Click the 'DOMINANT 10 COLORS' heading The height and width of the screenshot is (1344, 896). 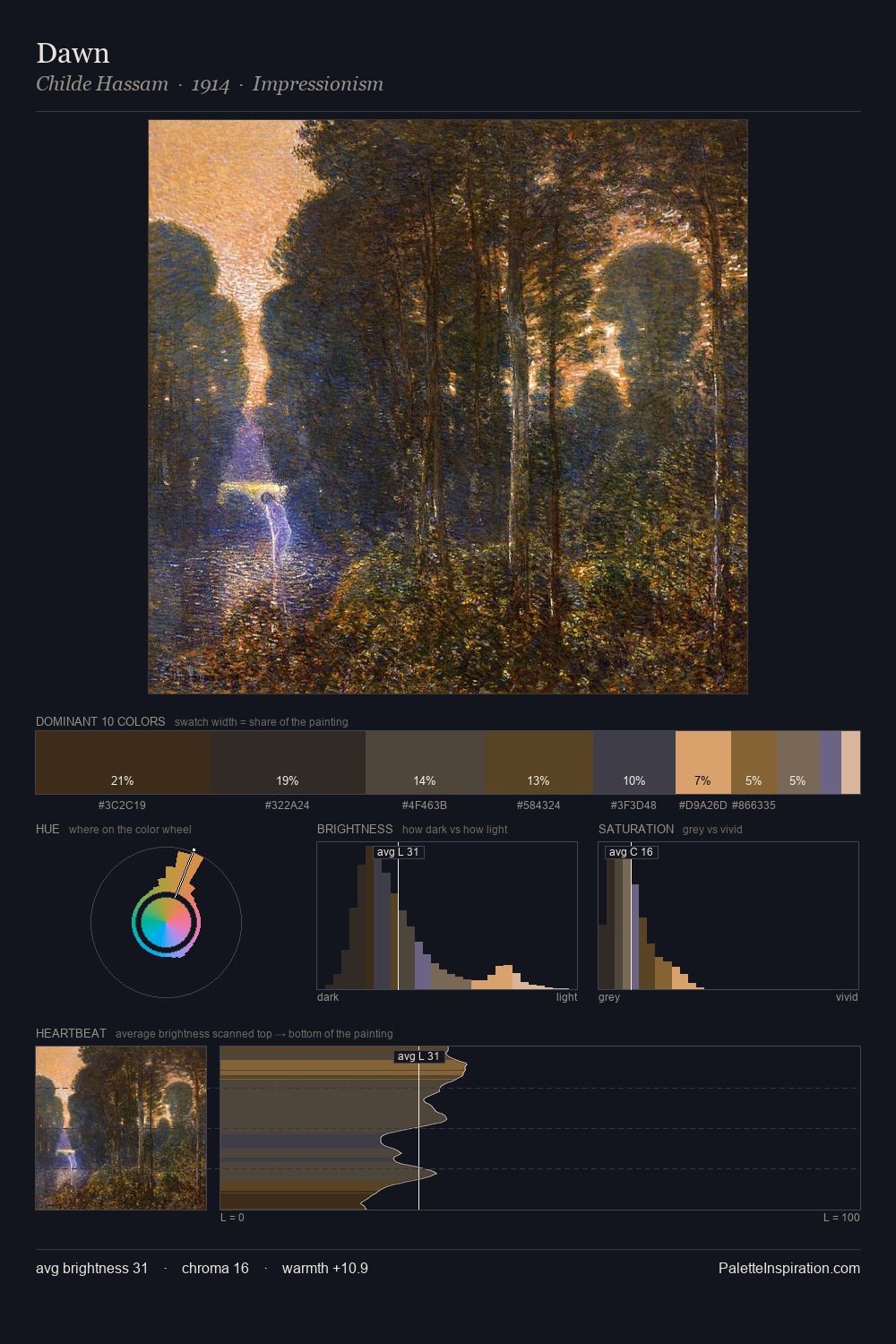(100, 721)
